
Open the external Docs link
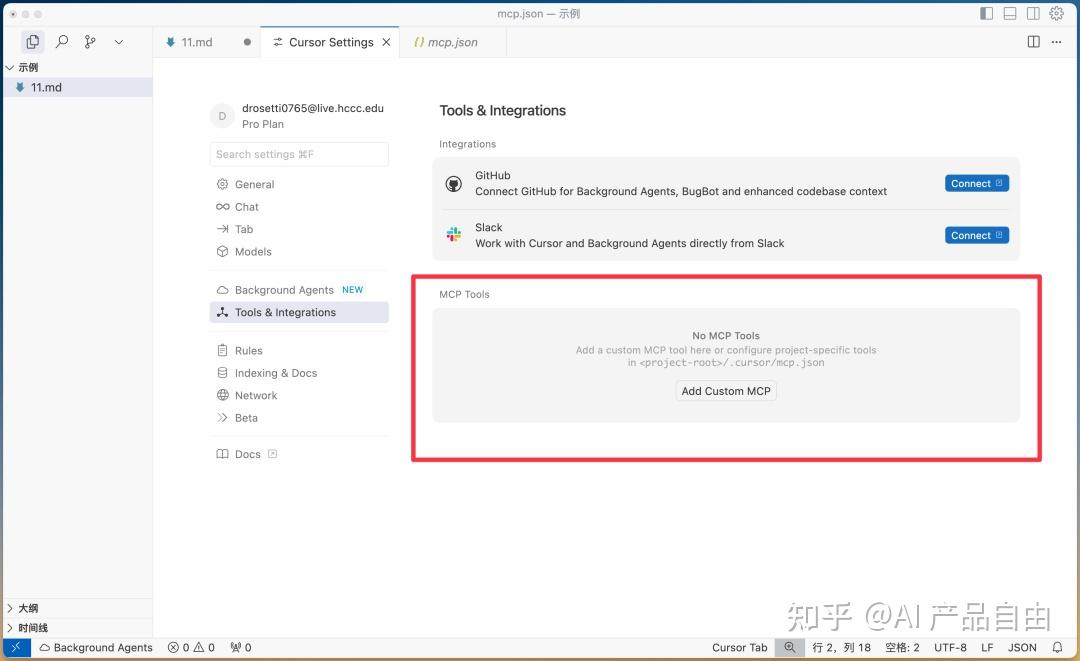tap(247, 454)
